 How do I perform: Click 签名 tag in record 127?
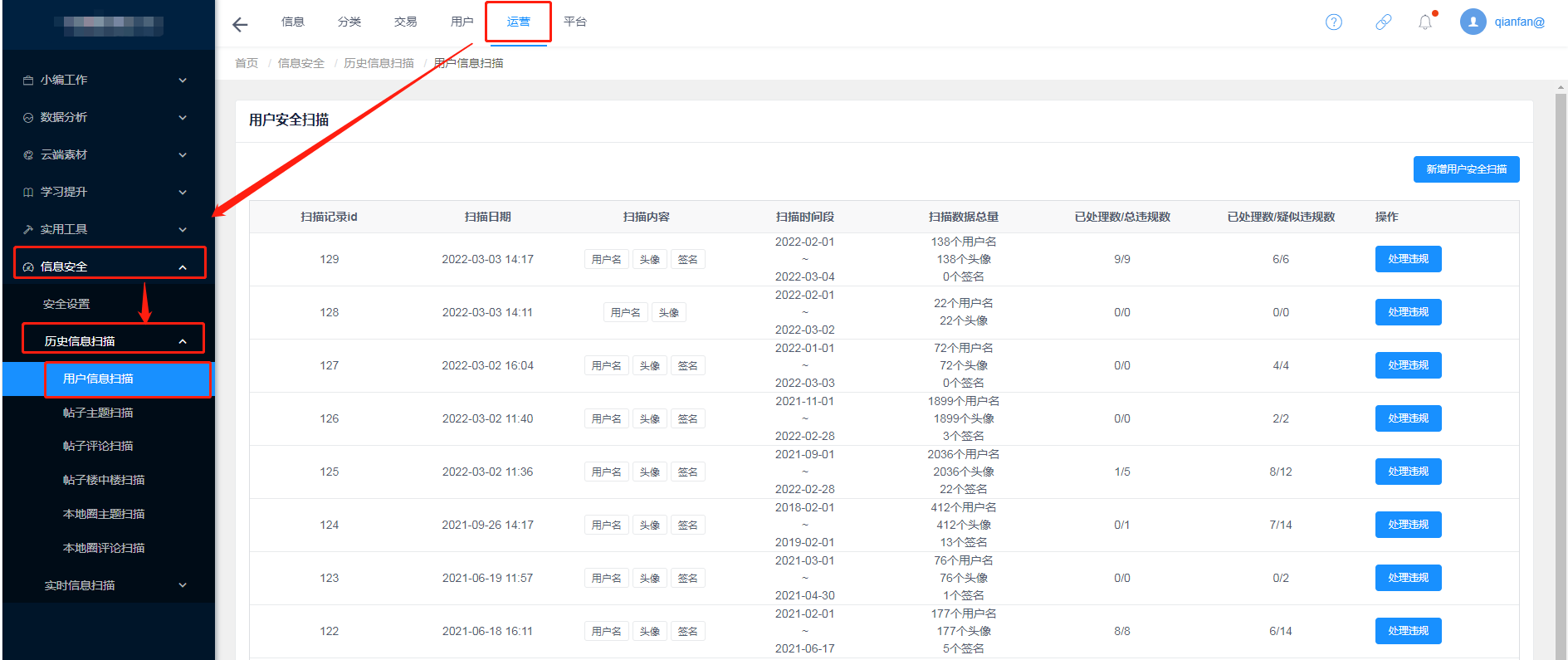pyautogui.click(x=688, y=365)
